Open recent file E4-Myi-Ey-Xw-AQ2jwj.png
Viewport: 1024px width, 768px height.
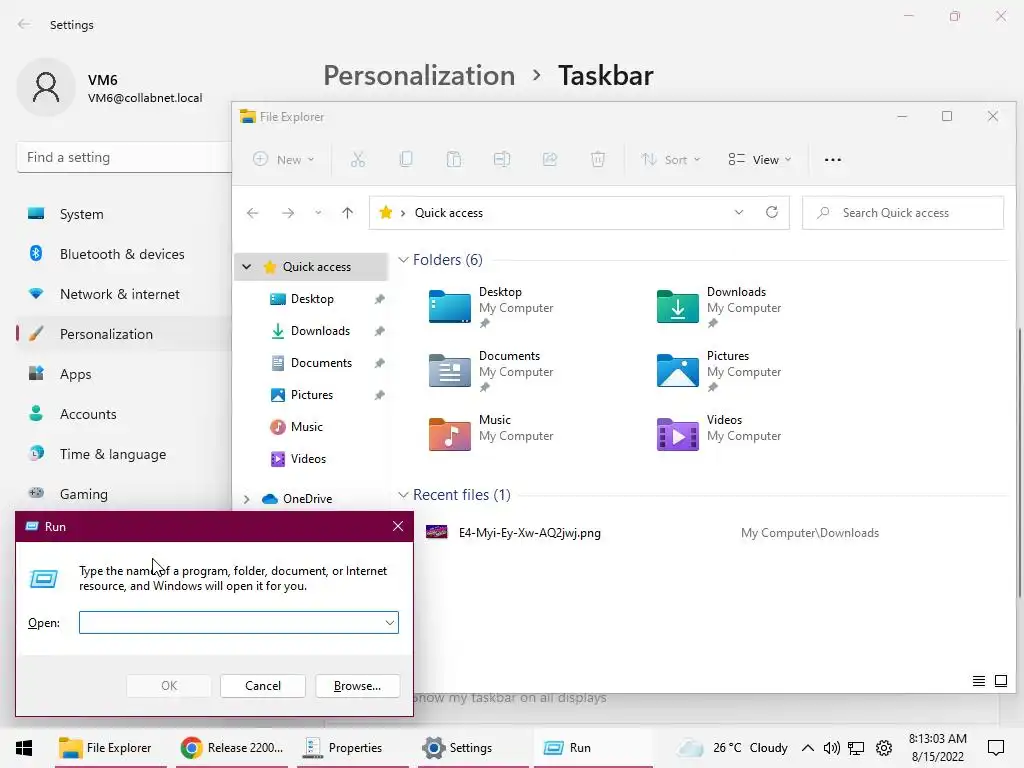[x=530, y=533]
